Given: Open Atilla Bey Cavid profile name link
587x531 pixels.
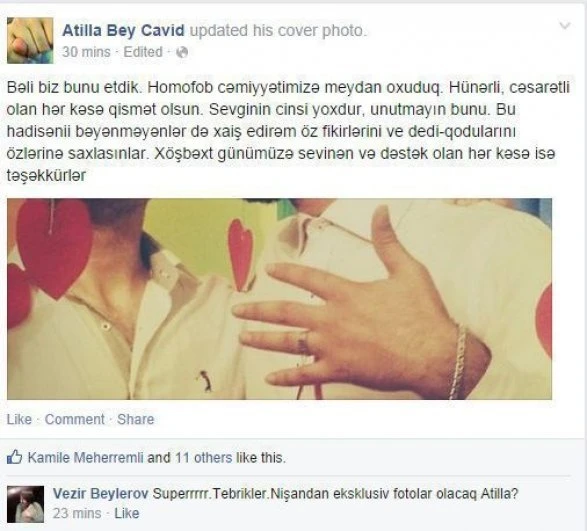Looking at the screenshot, I should pos(123,30).
